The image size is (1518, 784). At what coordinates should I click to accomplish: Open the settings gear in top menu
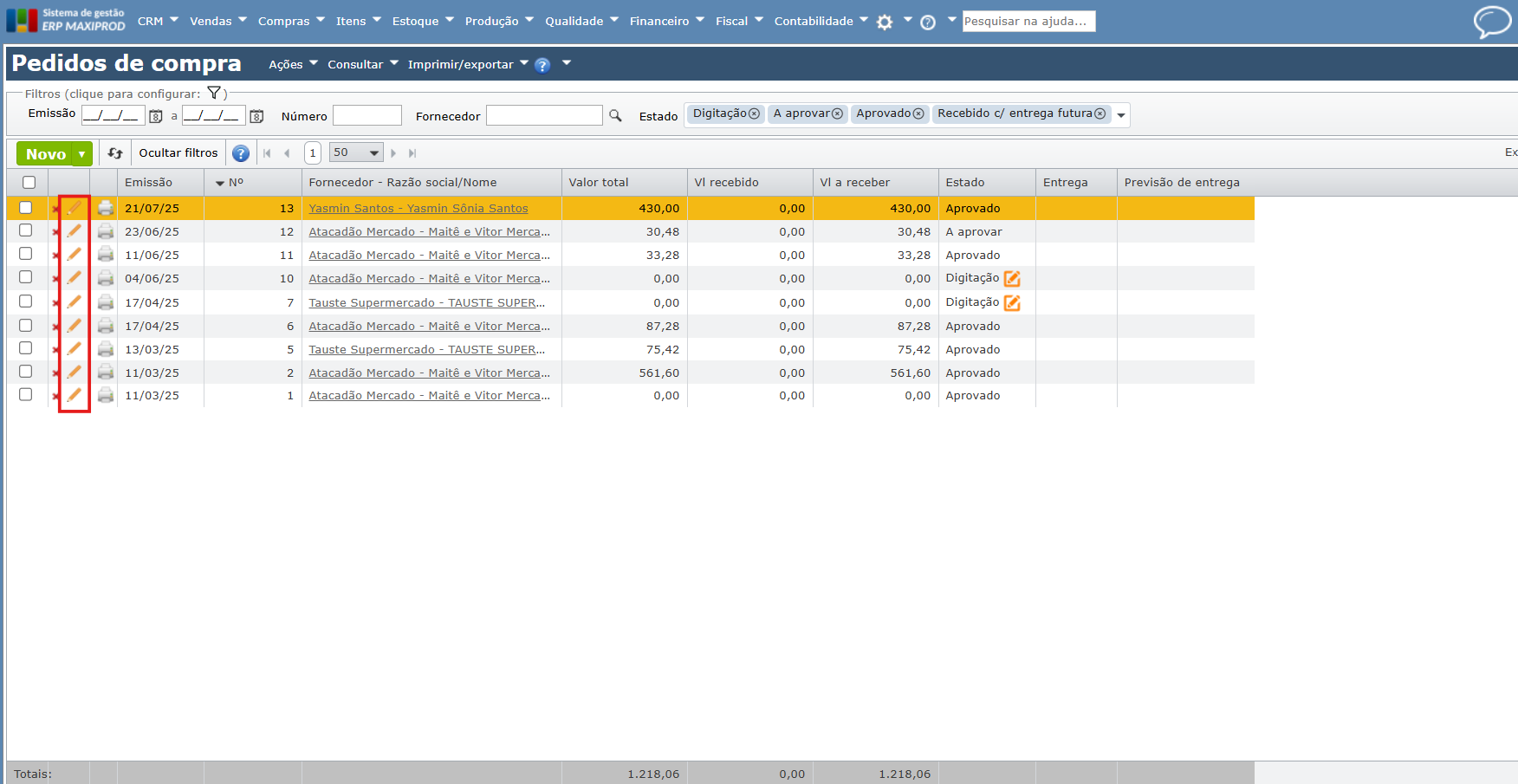click(x=885, y=22)
